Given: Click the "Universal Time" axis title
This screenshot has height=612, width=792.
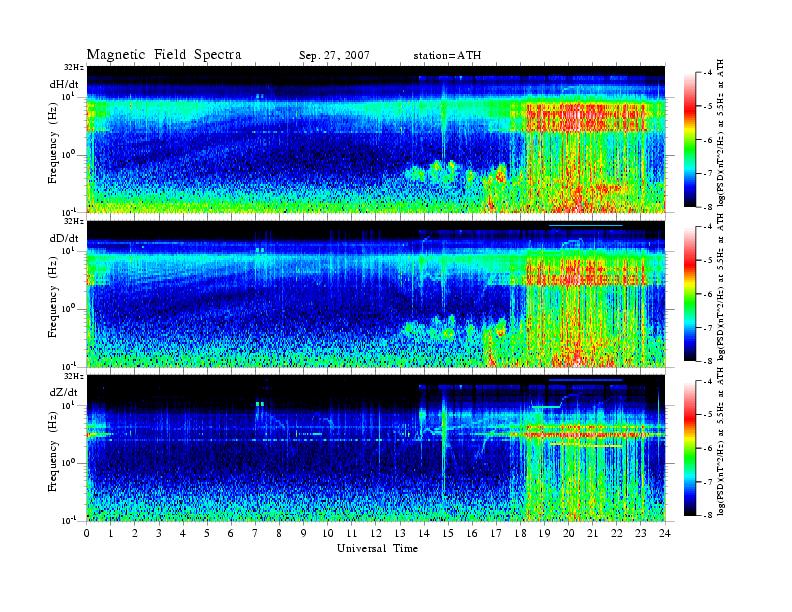Looking at the screenshot, I should [377, 548].
